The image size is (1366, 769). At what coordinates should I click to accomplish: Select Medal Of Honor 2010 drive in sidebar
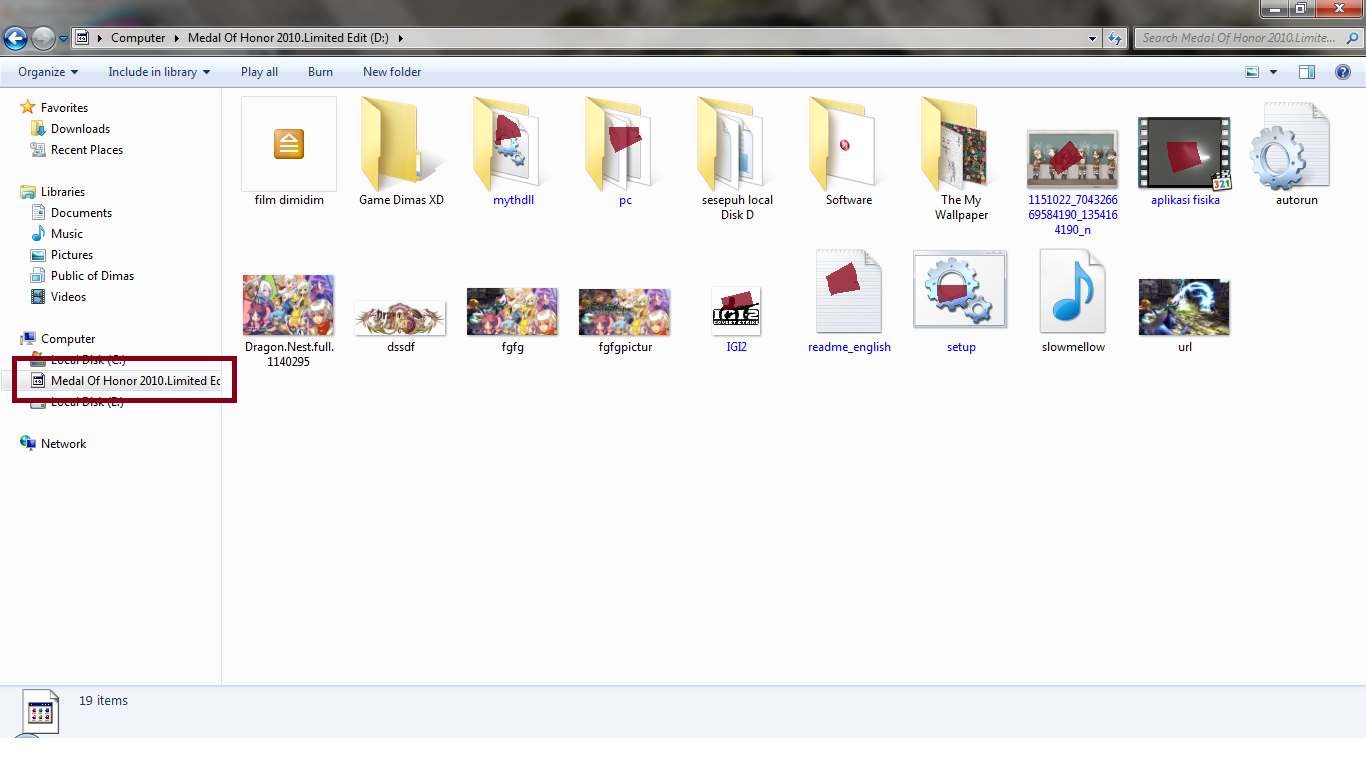click(125, 381)
